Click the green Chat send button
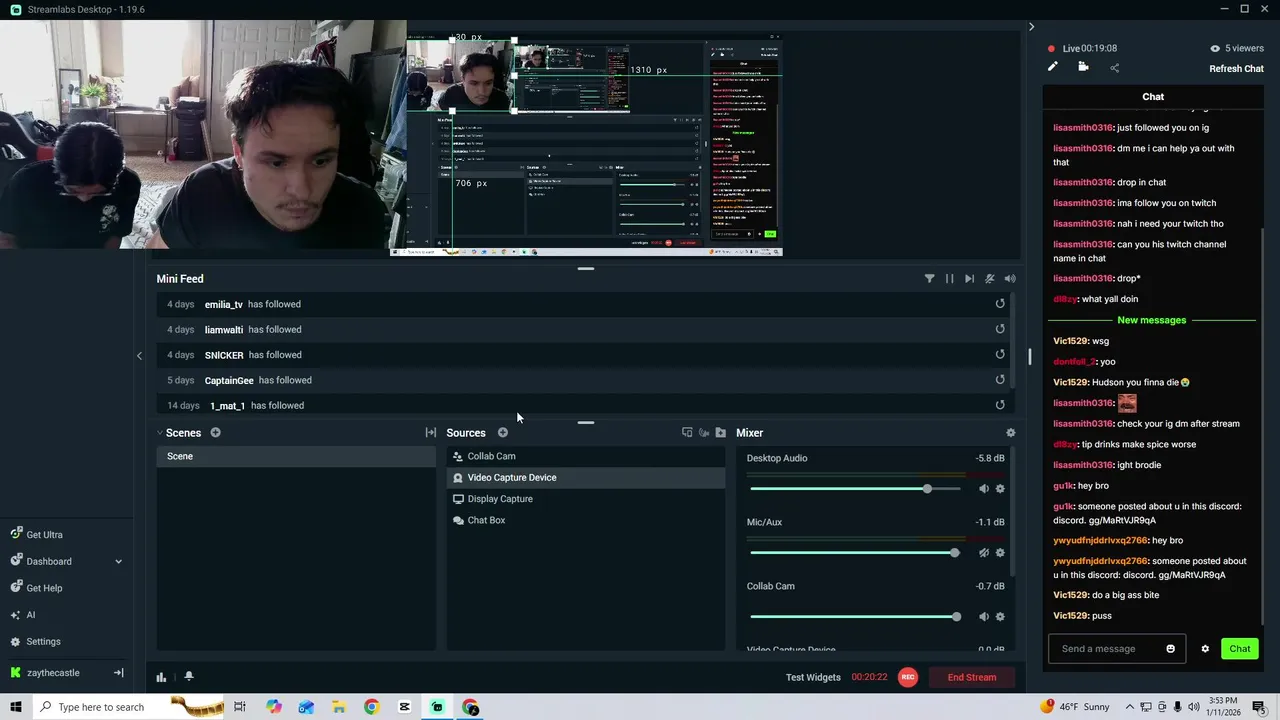The height and width of the screenshot is (720, 1280). pos(1240,649)
